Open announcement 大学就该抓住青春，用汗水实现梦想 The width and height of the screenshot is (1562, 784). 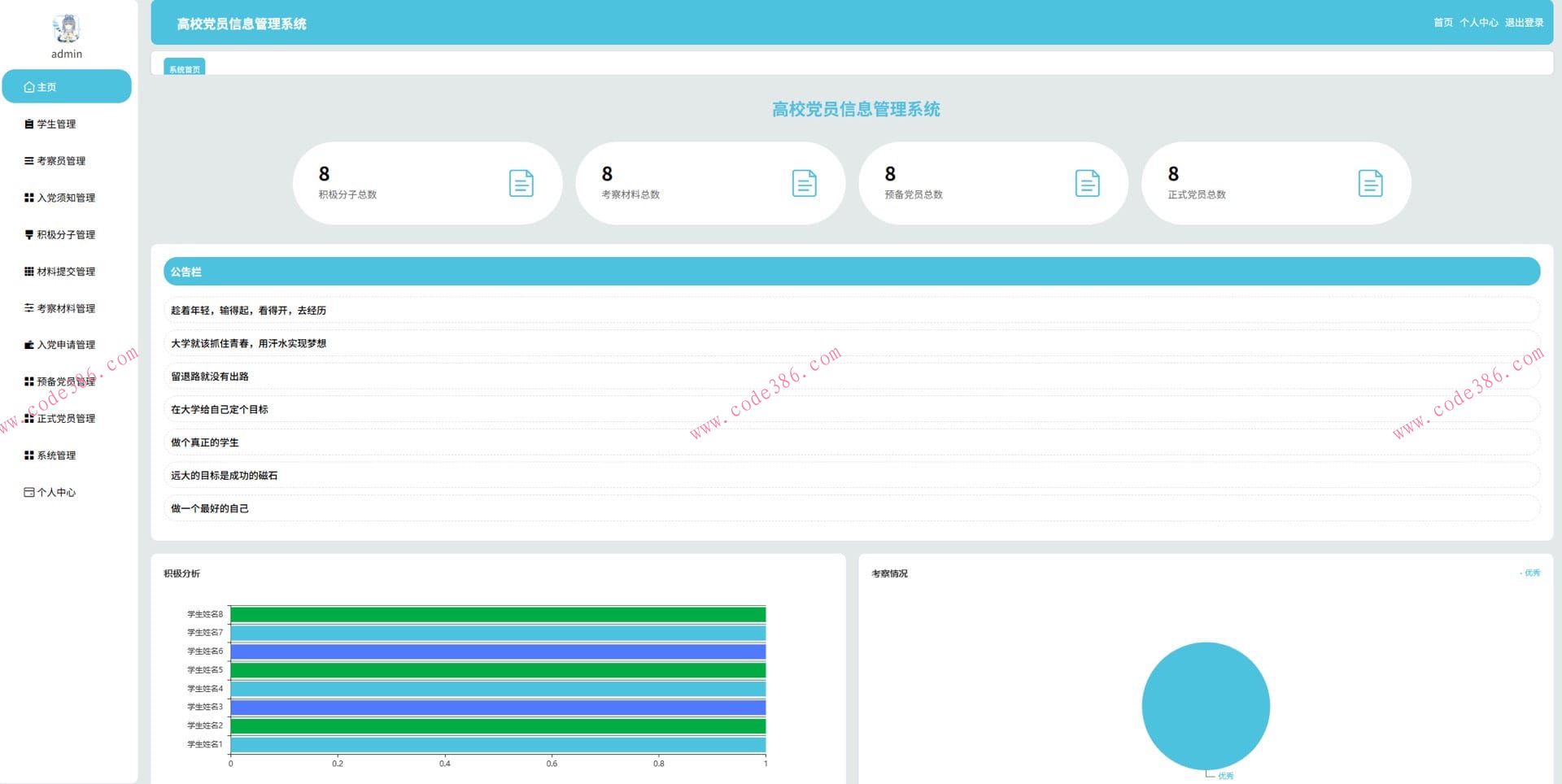pyautogui.click(x=852, y=343)
